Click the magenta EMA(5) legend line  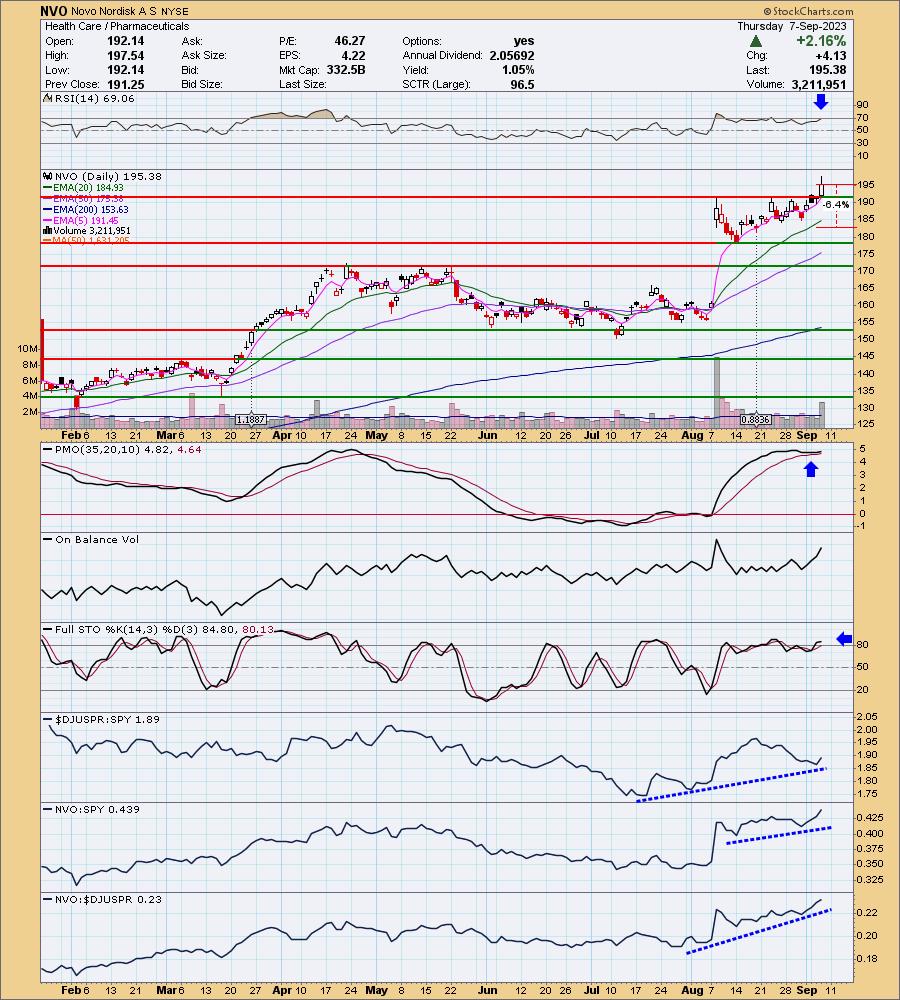pos(48,220)
